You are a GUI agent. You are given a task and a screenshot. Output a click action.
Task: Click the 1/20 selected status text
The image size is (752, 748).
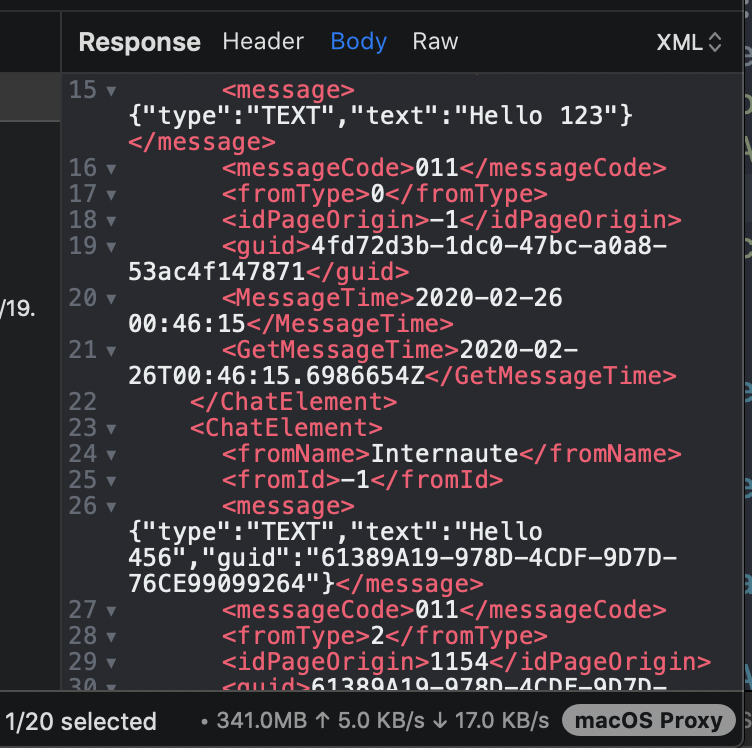(x=81, y=721)
